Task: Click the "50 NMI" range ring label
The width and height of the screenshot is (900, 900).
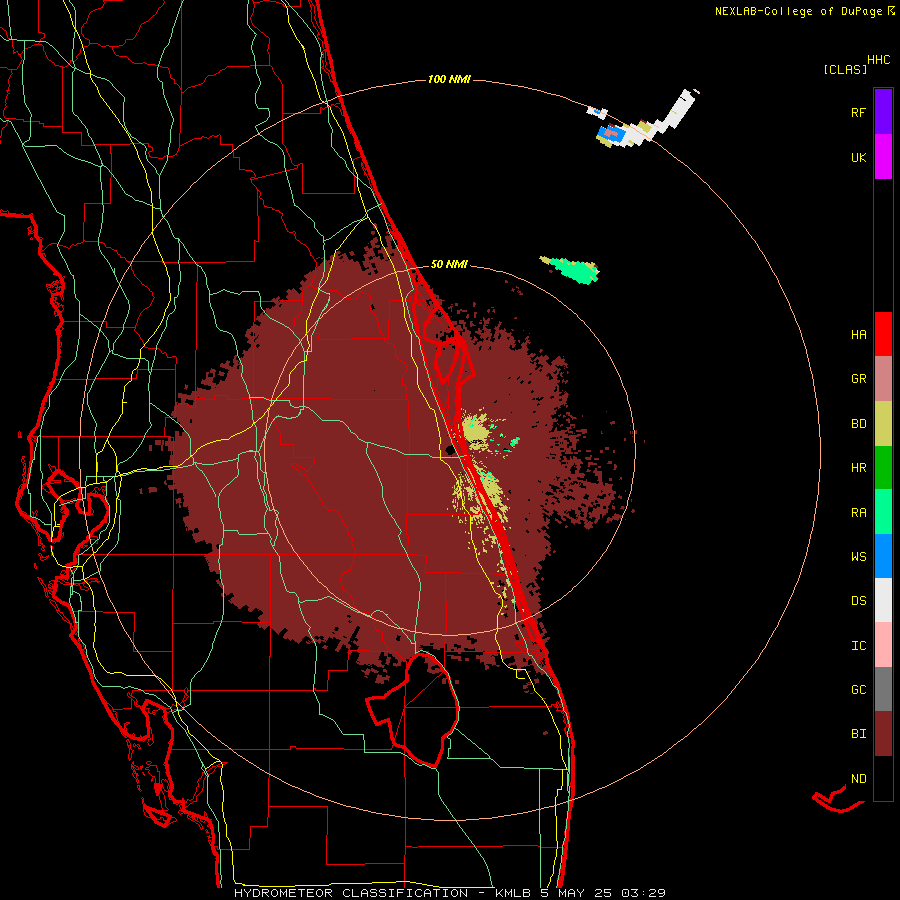Action: 449,264
